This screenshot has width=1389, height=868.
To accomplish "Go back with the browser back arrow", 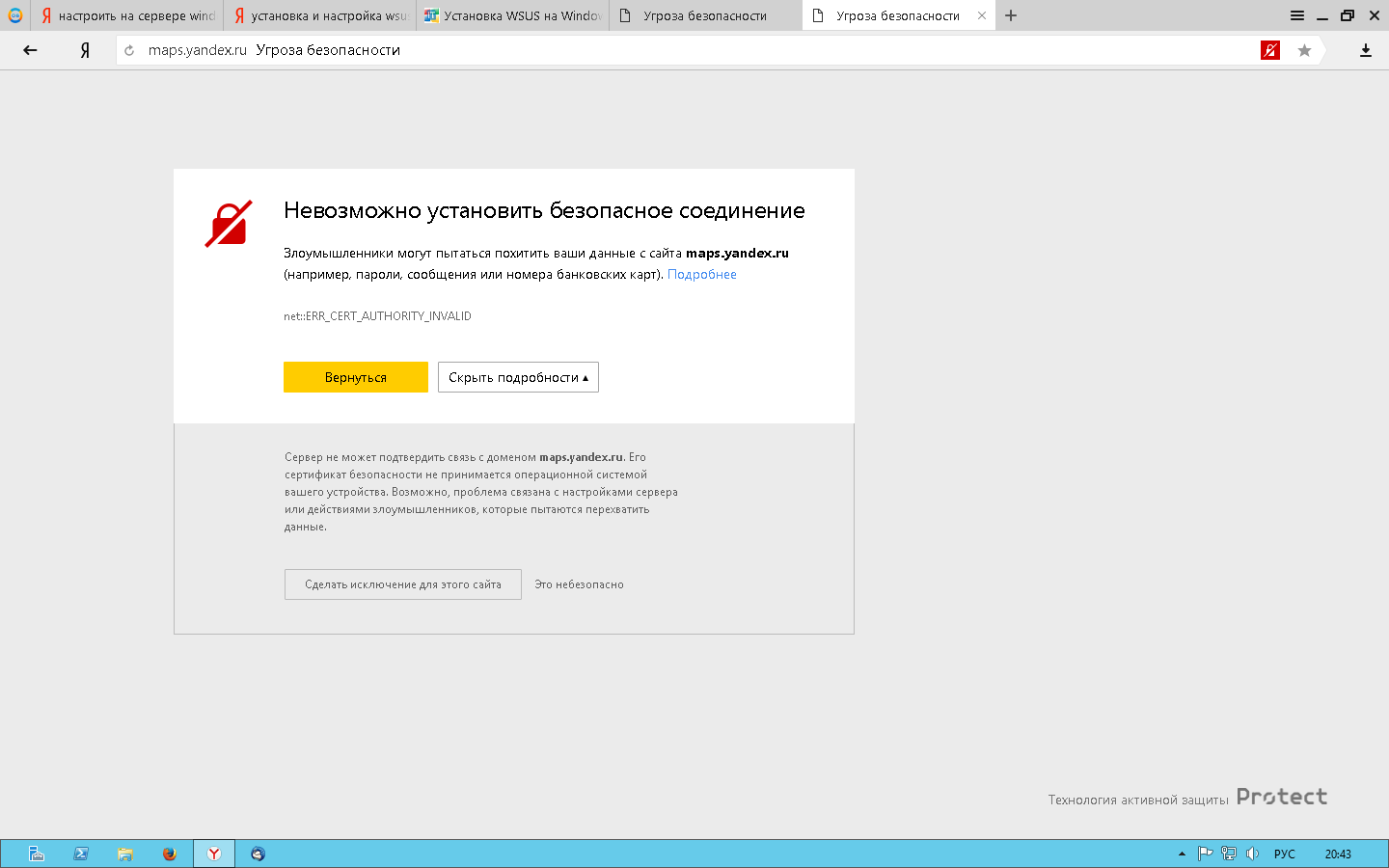I will click(x=30, y=50).
